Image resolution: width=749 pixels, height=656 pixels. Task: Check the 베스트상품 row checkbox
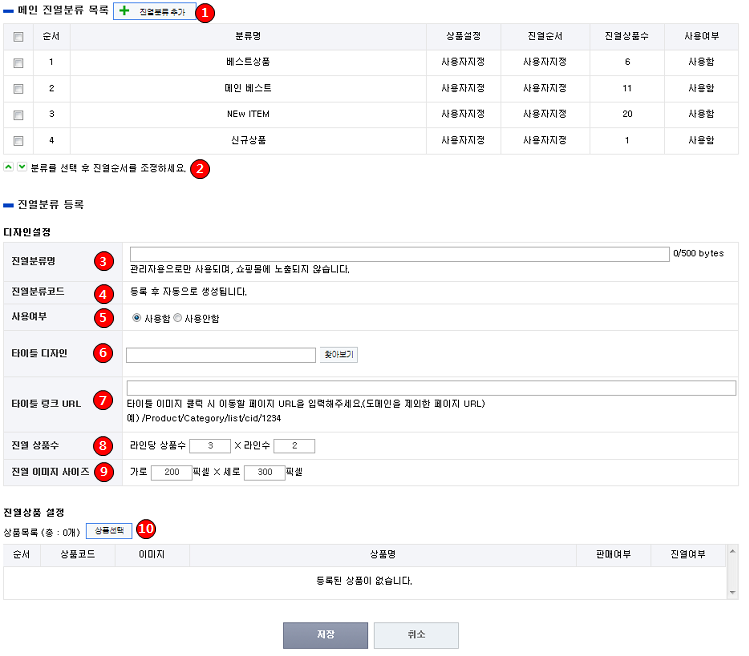(18, 62)
